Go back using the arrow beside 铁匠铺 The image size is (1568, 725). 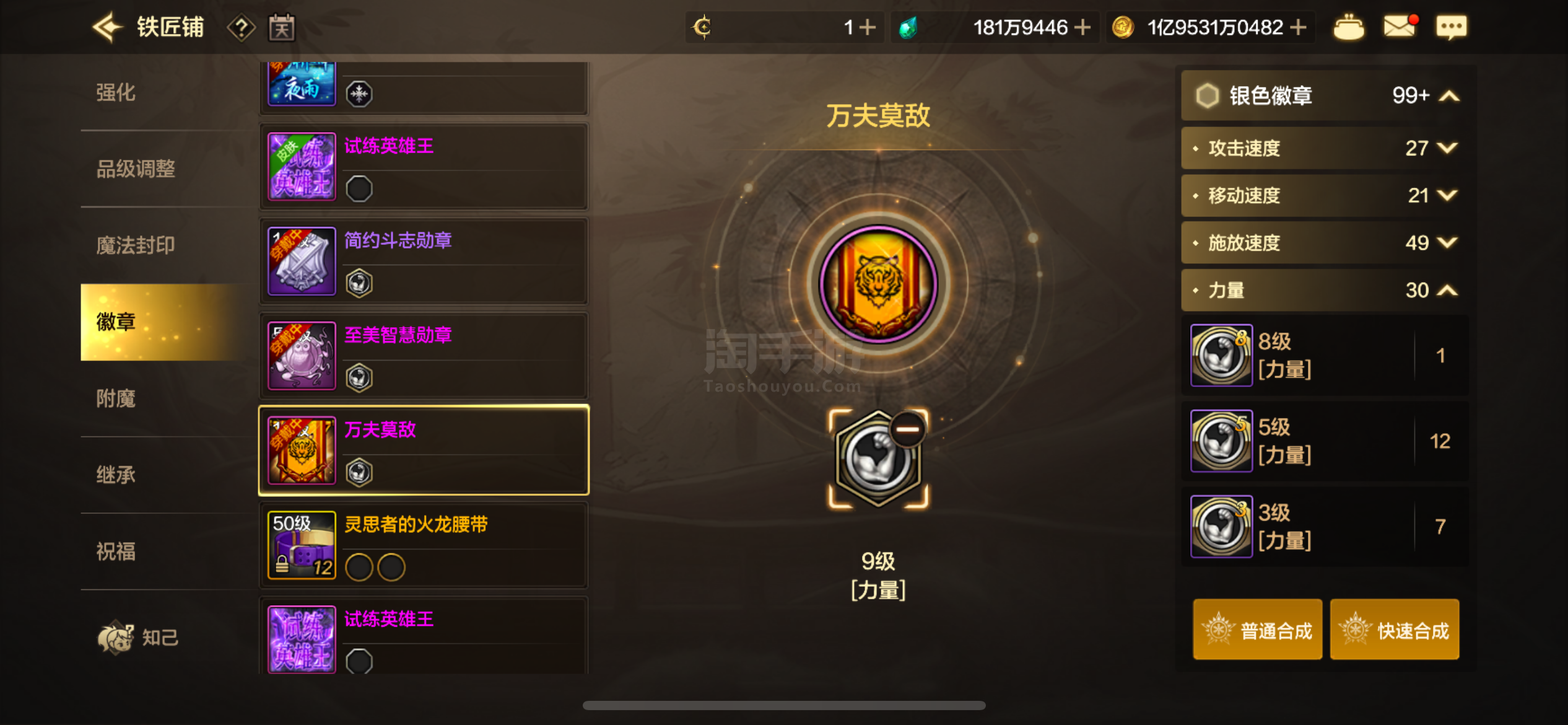click(x=108, y=27)
